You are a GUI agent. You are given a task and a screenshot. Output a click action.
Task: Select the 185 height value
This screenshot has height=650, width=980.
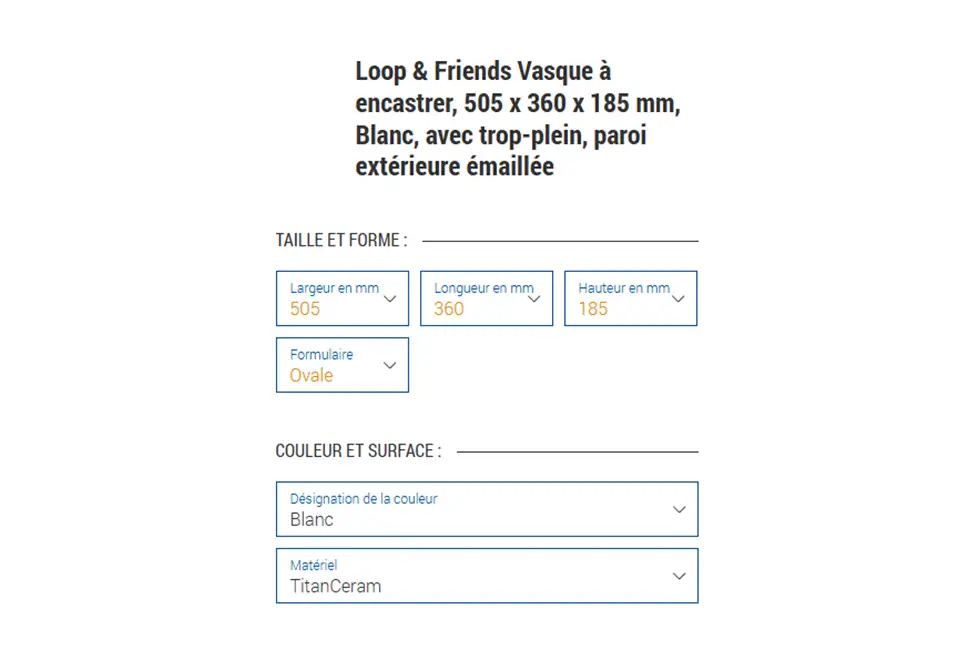pos(593,309)
